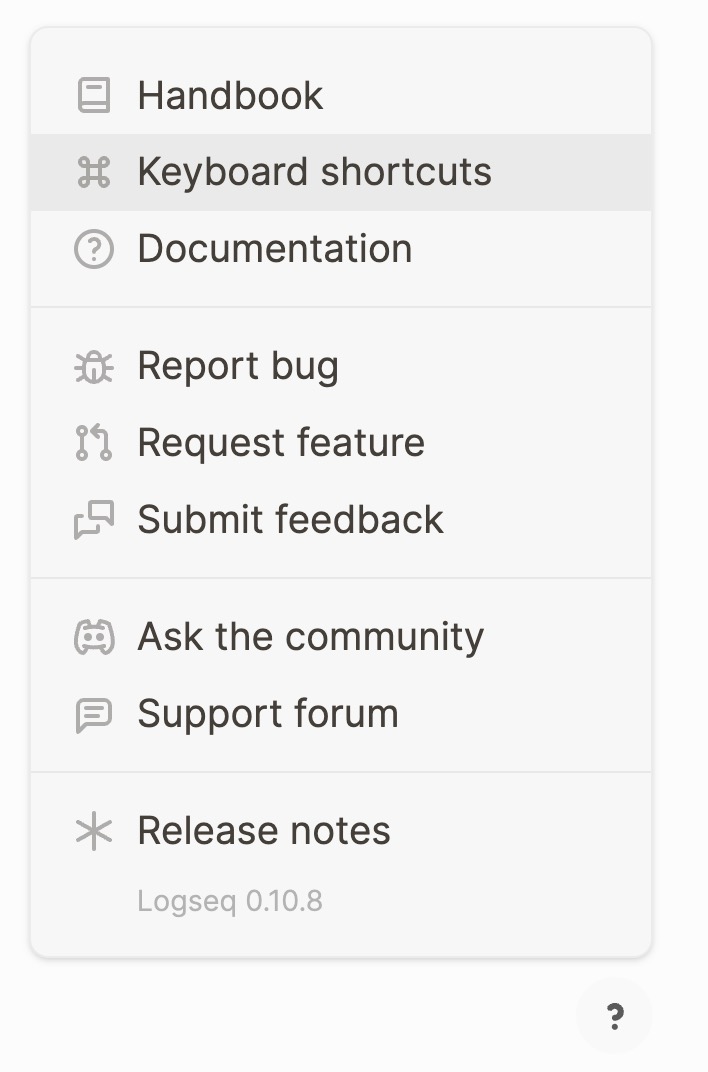Open Documentation from the help menu
Screen dimensions: 708x1072
point(341,249)
